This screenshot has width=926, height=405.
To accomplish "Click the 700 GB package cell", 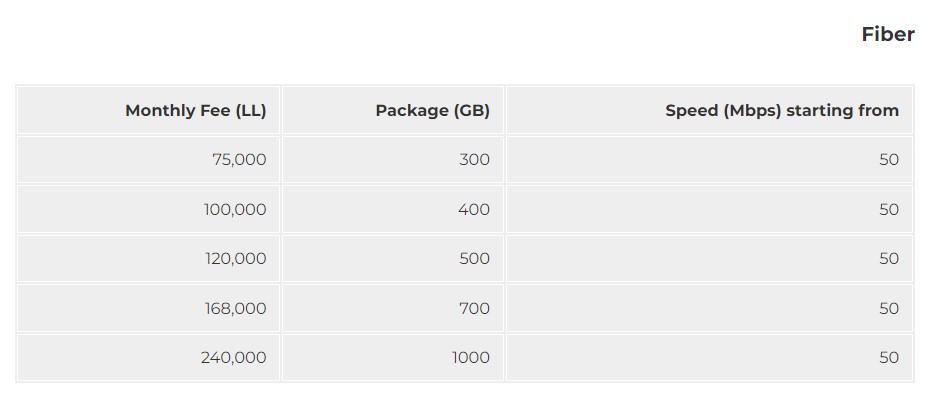I will (474, 309).
